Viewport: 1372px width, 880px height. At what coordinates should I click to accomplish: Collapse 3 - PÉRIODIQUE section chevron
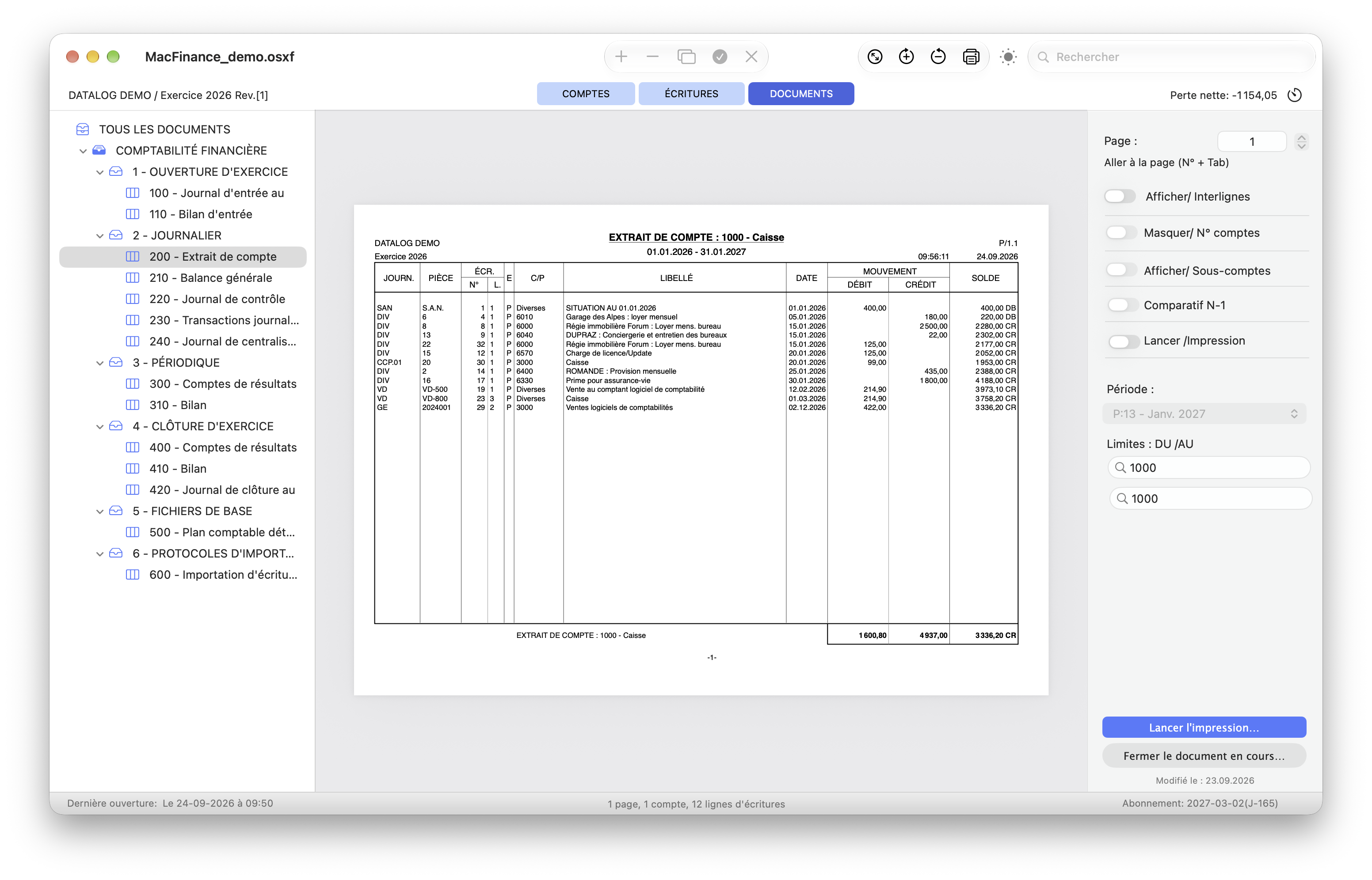coord(99,363)
